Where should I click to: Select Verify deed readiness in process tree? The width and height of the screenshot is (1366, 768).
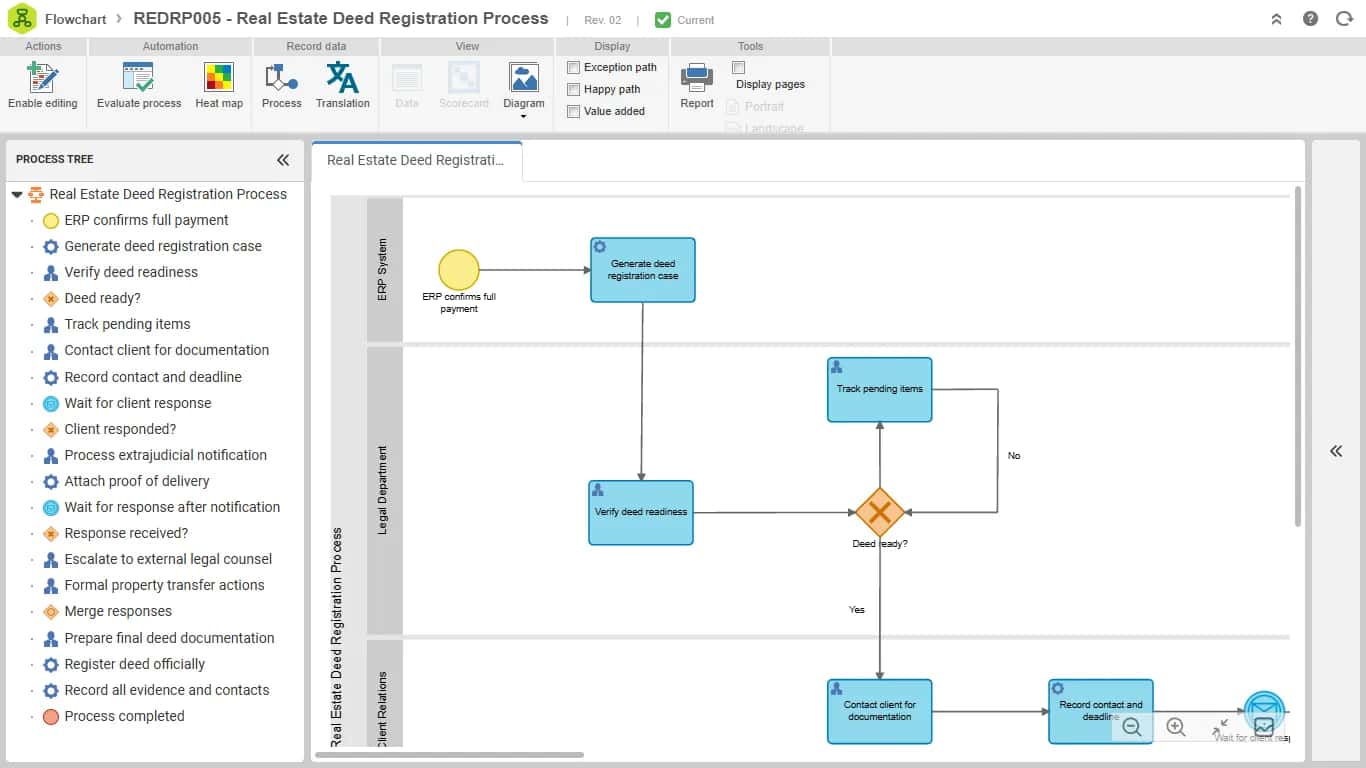(131, 272)
